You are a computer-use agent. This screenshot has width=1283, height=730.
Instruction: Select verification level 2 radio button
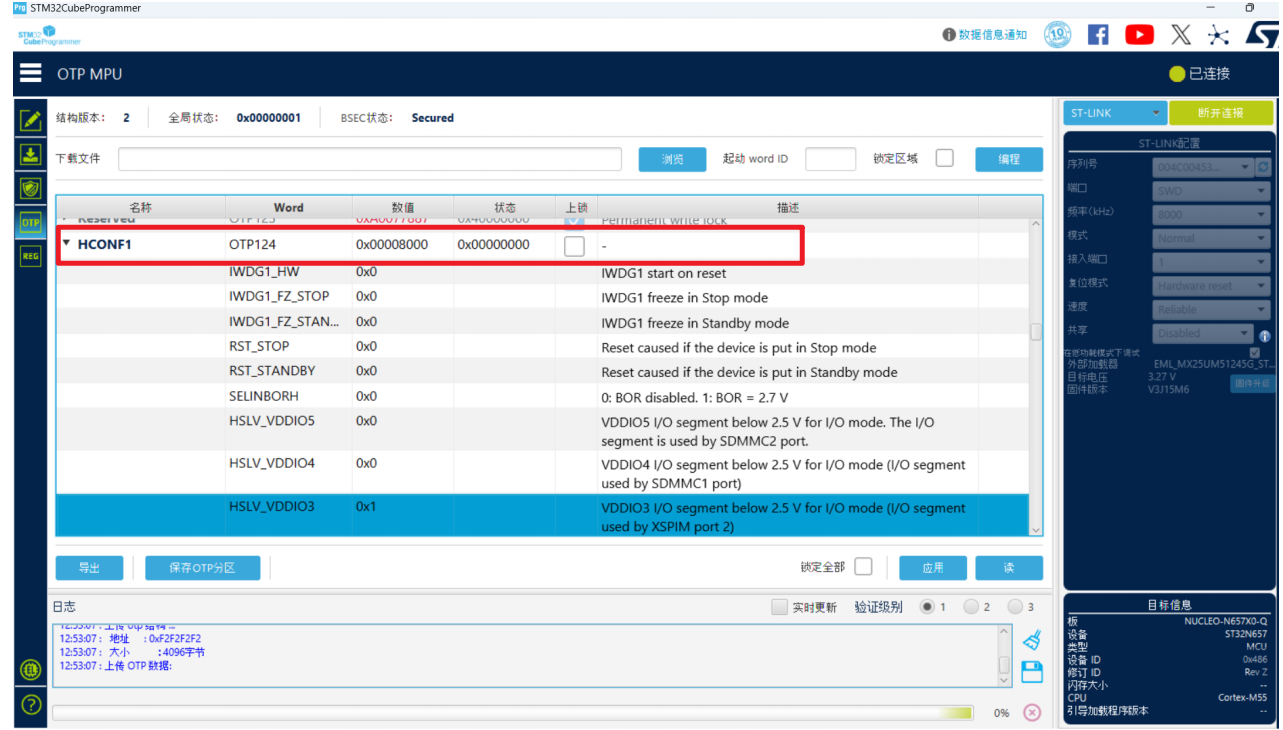tap(971, 607)
